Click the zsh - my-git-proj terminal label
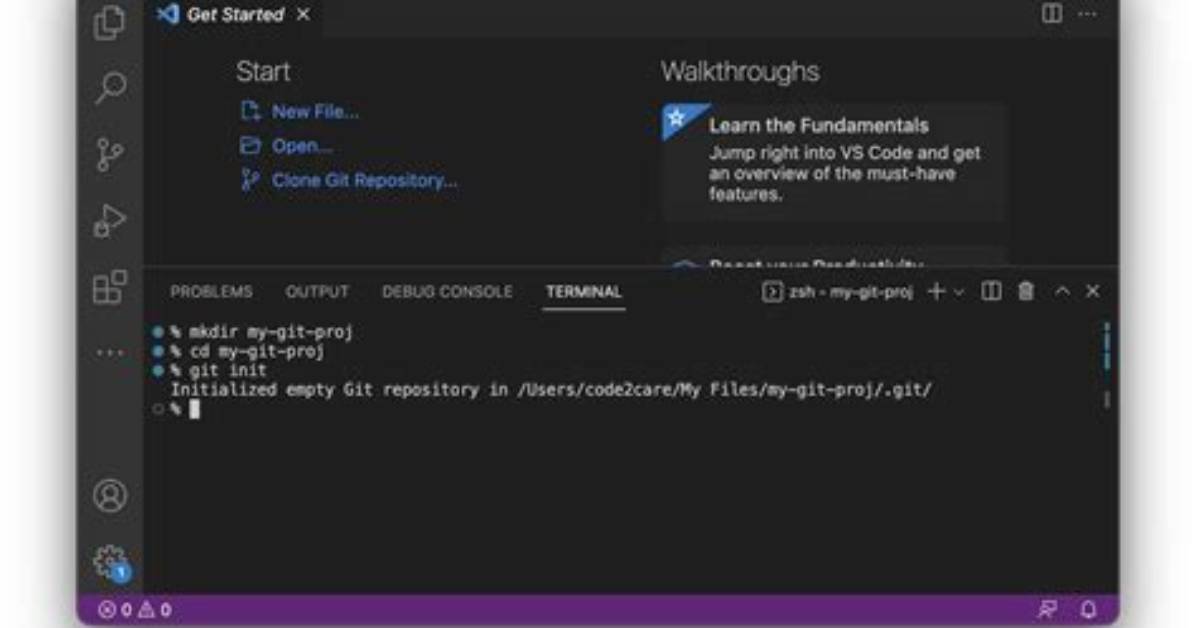Viewport: 1196px width, 628px height. point(838,291)
